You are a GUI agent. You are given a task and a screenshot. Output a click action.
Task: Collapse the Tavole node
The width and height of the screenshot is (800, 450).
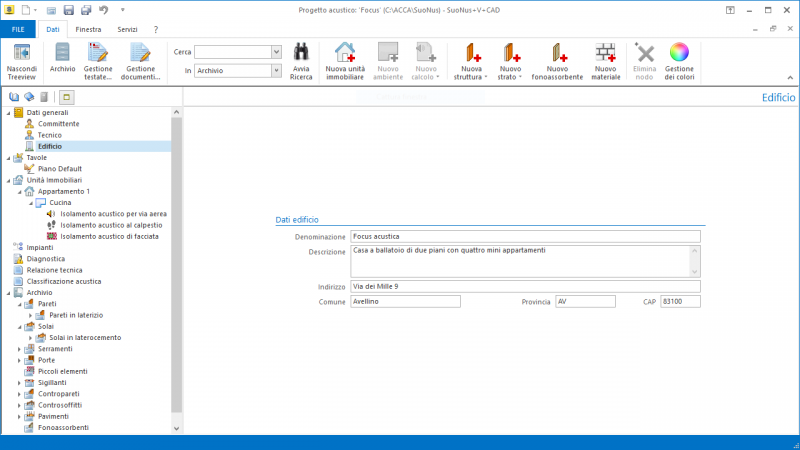(8, 158)
